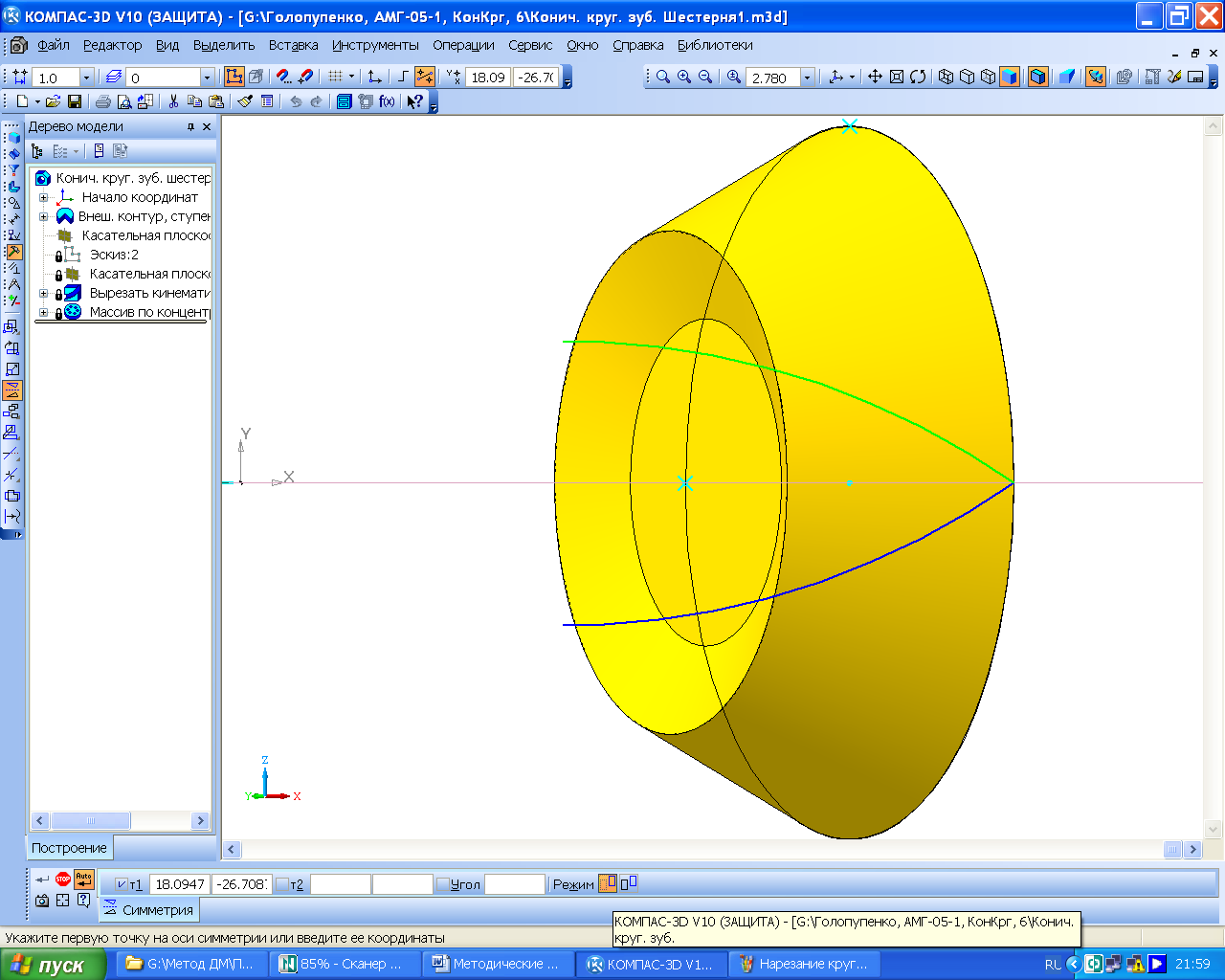
Task: Click the camera snapshot icon in property bar
Action: click(x=41, y=900)
